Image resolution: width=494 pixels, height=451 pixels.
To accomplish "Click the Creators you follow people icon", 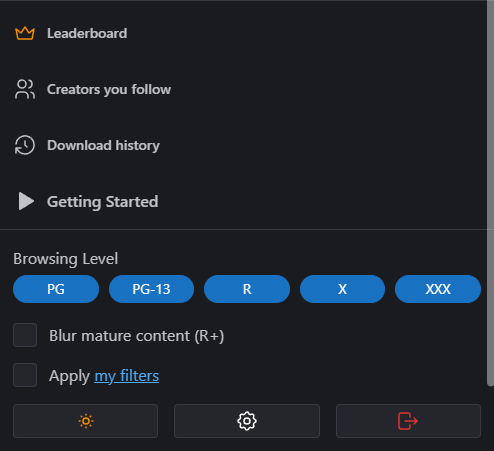I will pos(25,89).
